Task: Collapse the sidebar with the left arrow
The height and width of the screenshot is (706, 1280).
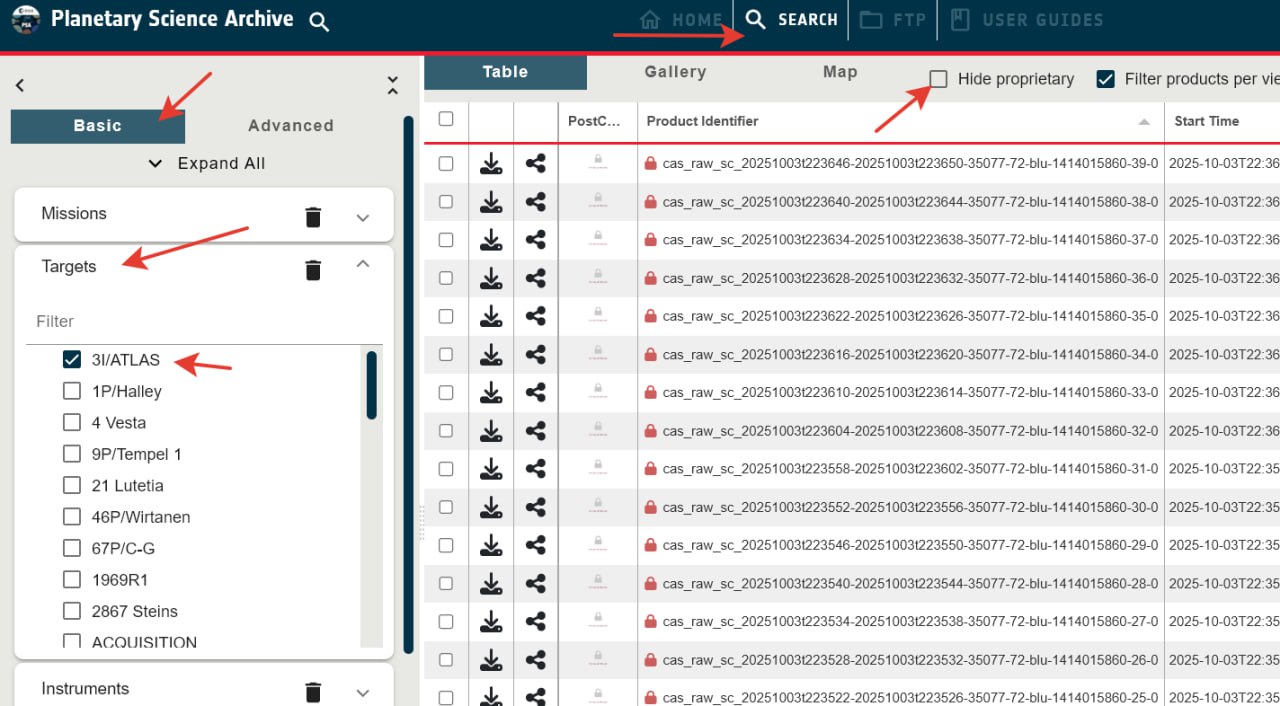Action: click(20, 86)
